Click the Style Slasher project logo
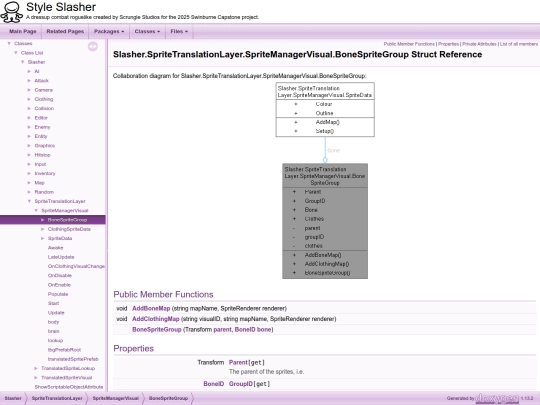Image resolution: width=540 pixels, height=405 pixels. click(x=11, y=11)
